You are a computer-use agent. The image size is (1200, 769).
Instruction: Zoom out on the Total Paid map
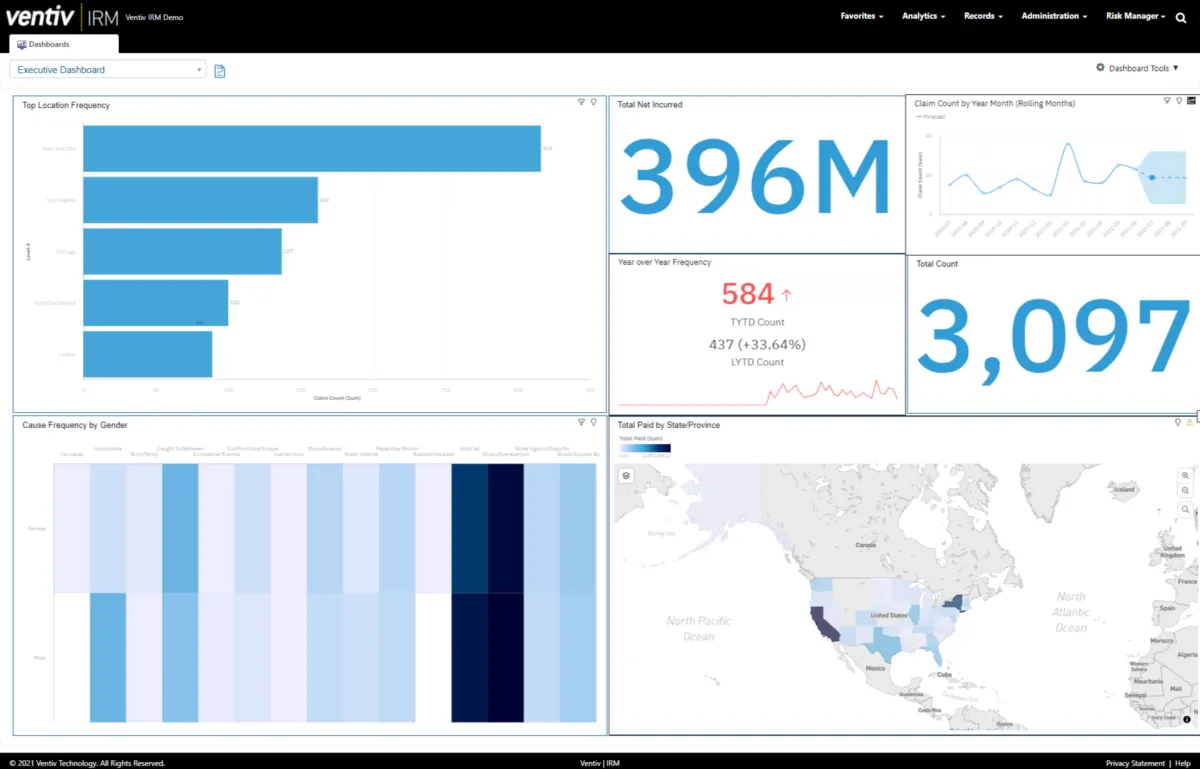[1186, 491]
